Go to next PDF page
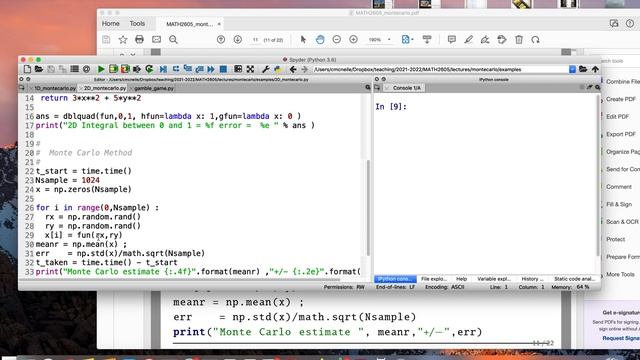640x360 pixels. pyautogui.click(x=238, y=40)
